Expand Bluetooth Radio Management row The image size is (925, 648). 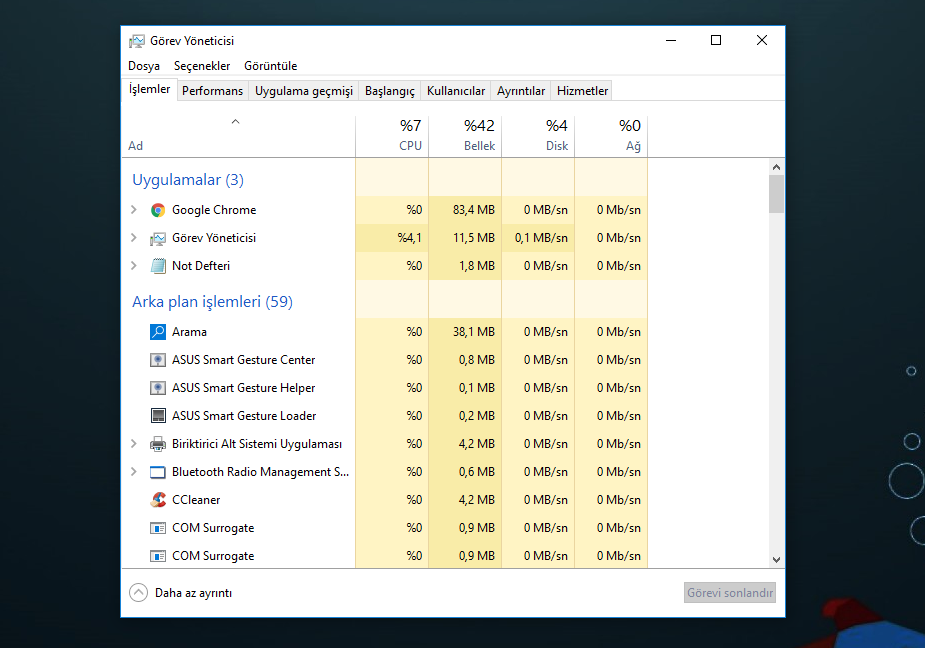click(x=134, y=472)
